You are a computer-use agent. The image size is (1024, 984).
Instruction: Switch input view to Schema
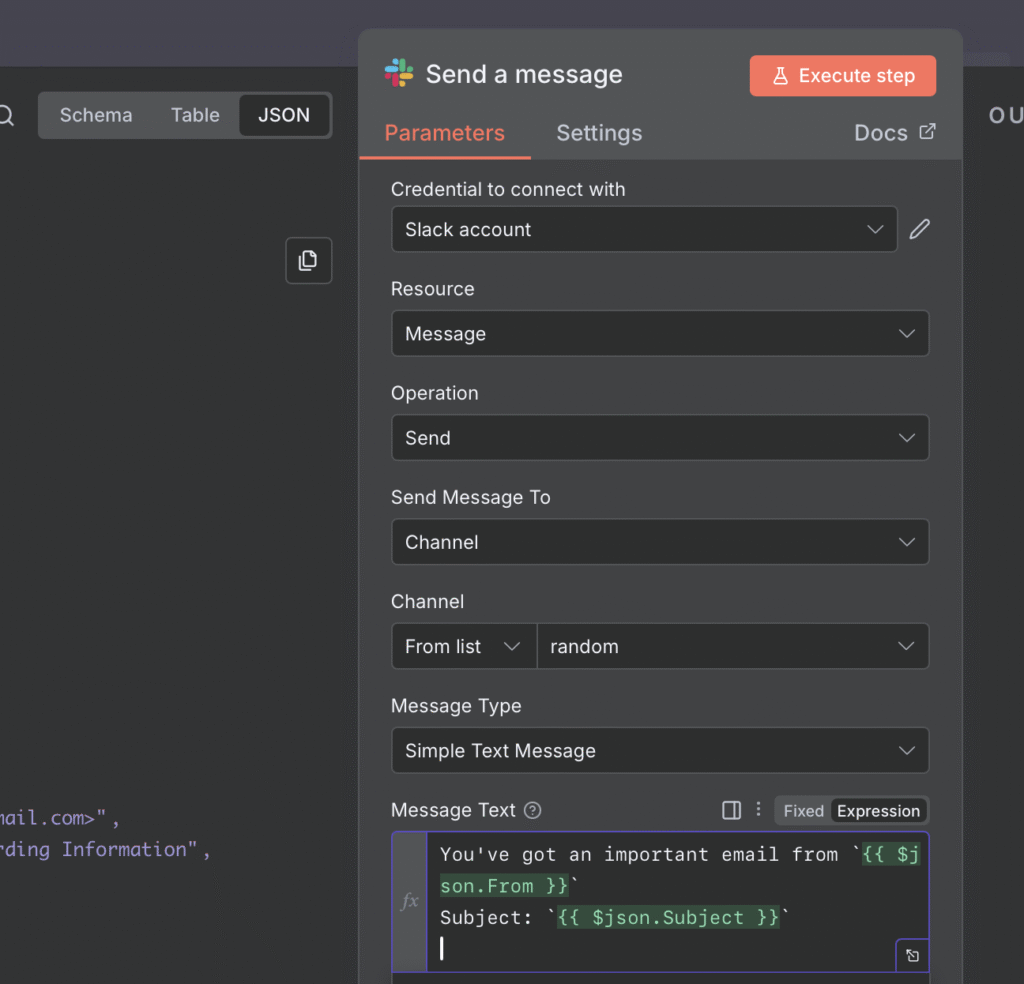tap(96, 115)
